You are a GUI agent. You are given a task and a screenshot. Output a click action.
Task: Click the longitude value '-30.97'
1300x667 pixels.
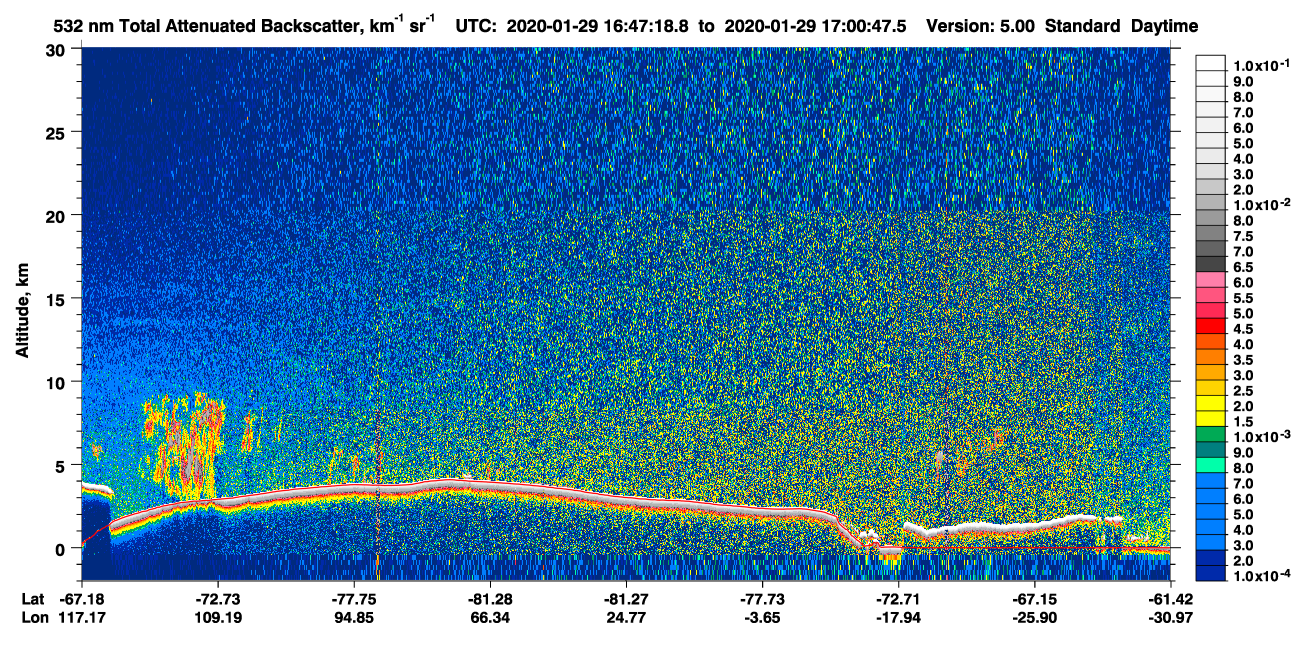[x=1171, y=618]
